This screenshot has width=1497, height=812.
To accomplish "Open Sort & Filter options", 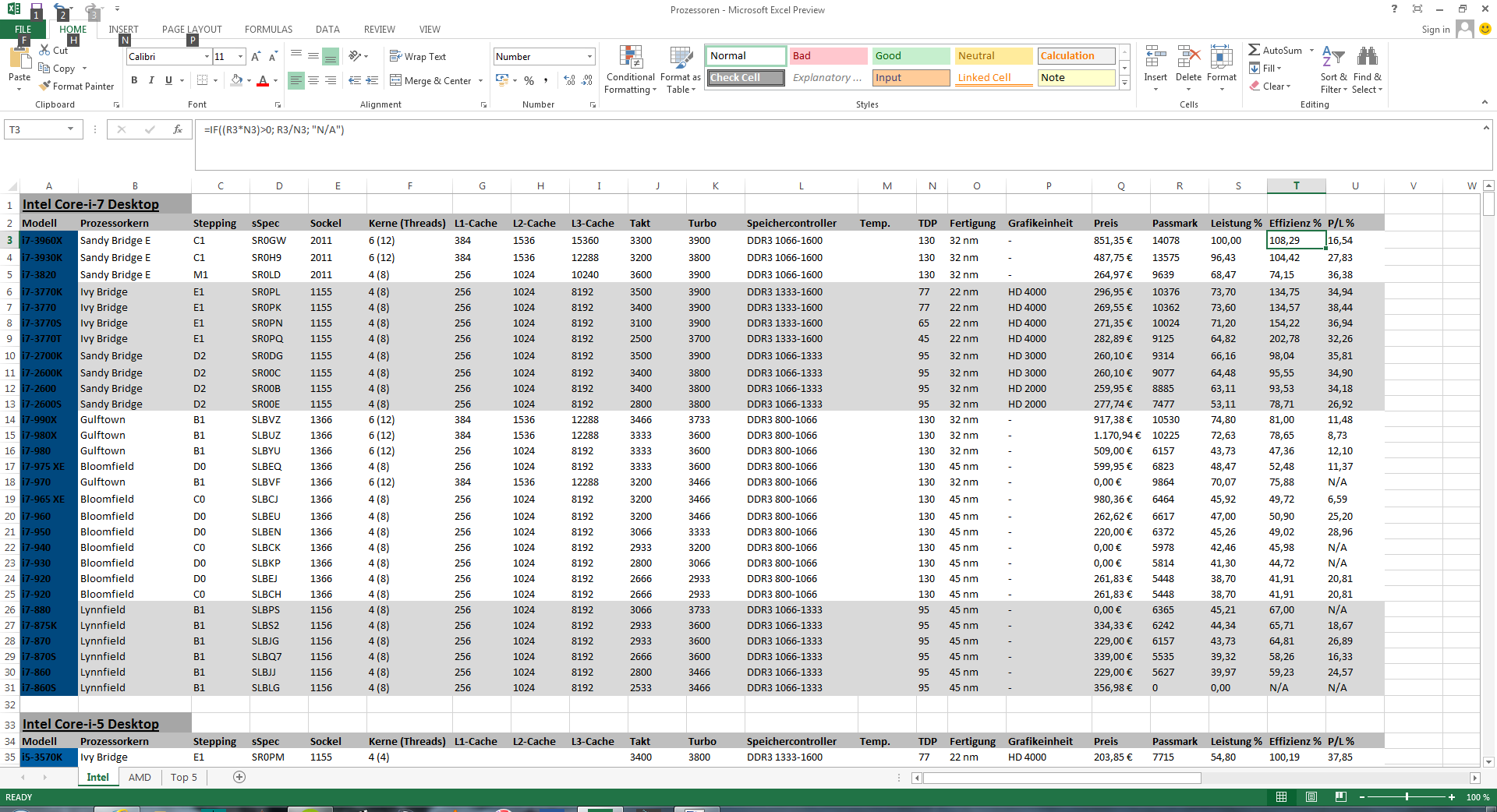I will pos(1334,69).
